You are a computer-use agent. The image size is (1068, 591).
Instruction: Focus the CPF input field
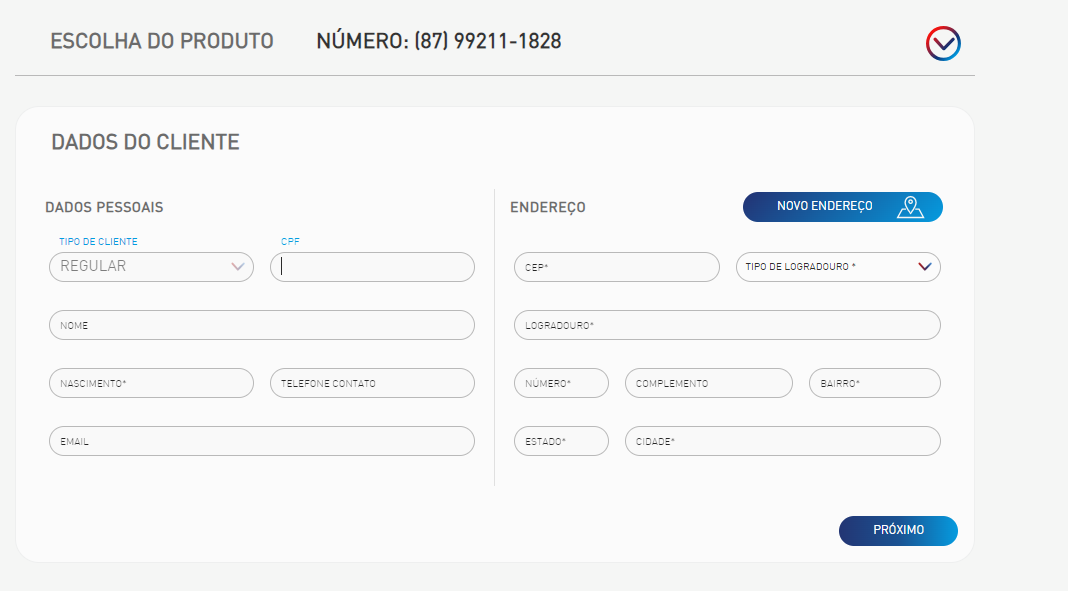(x=372, y=267)
